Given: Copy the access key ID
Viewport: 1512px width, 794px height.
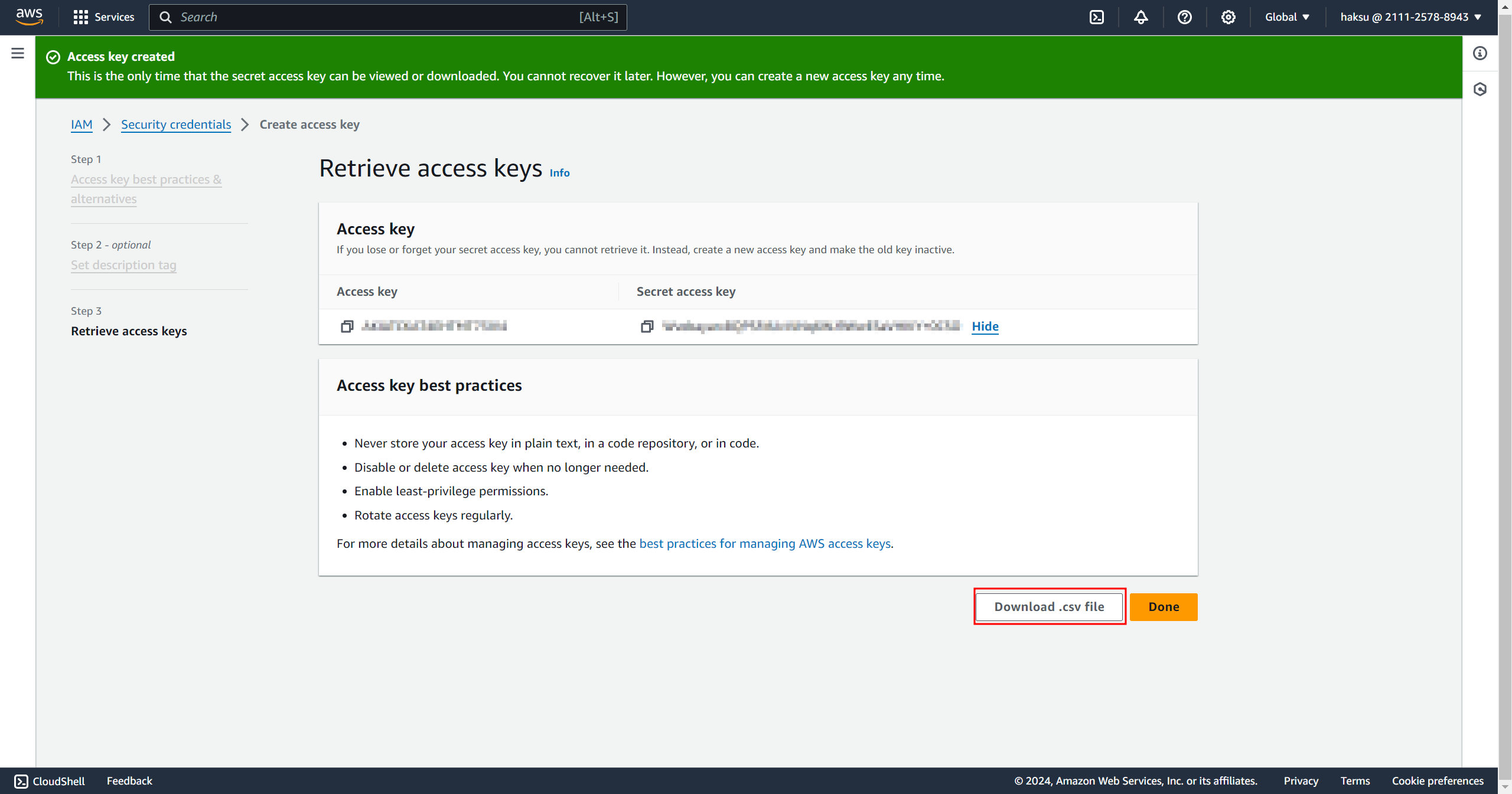Looking at the screenshot, I should click(x=347, y=326).
